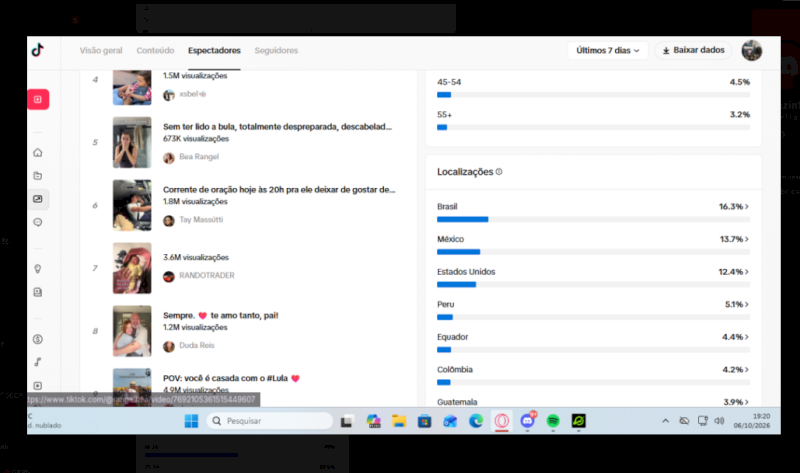The height and width of the screenshot is (473, 800).
Task: Click the thumbnail of video ranked 4
Action: [x=132, y=87]
